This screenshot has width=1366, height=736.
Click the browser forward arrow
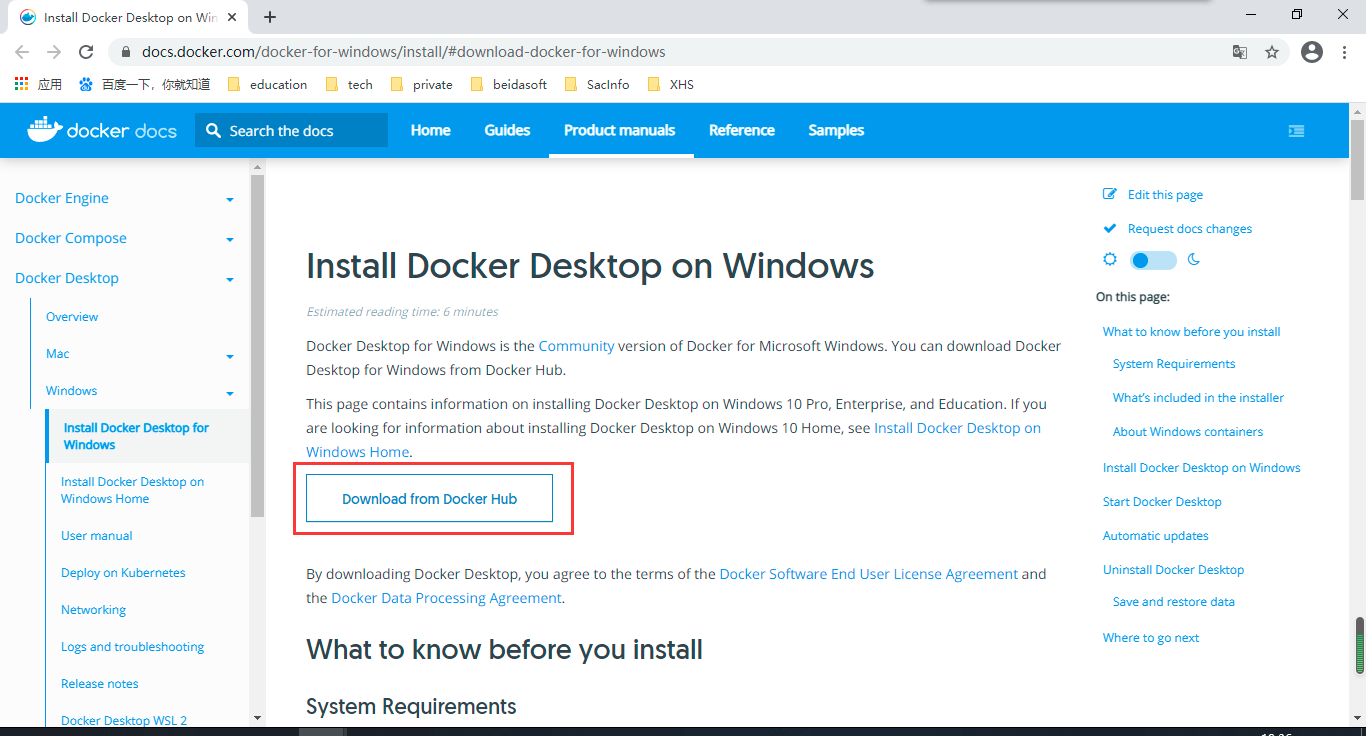click(x=54, y=52)
